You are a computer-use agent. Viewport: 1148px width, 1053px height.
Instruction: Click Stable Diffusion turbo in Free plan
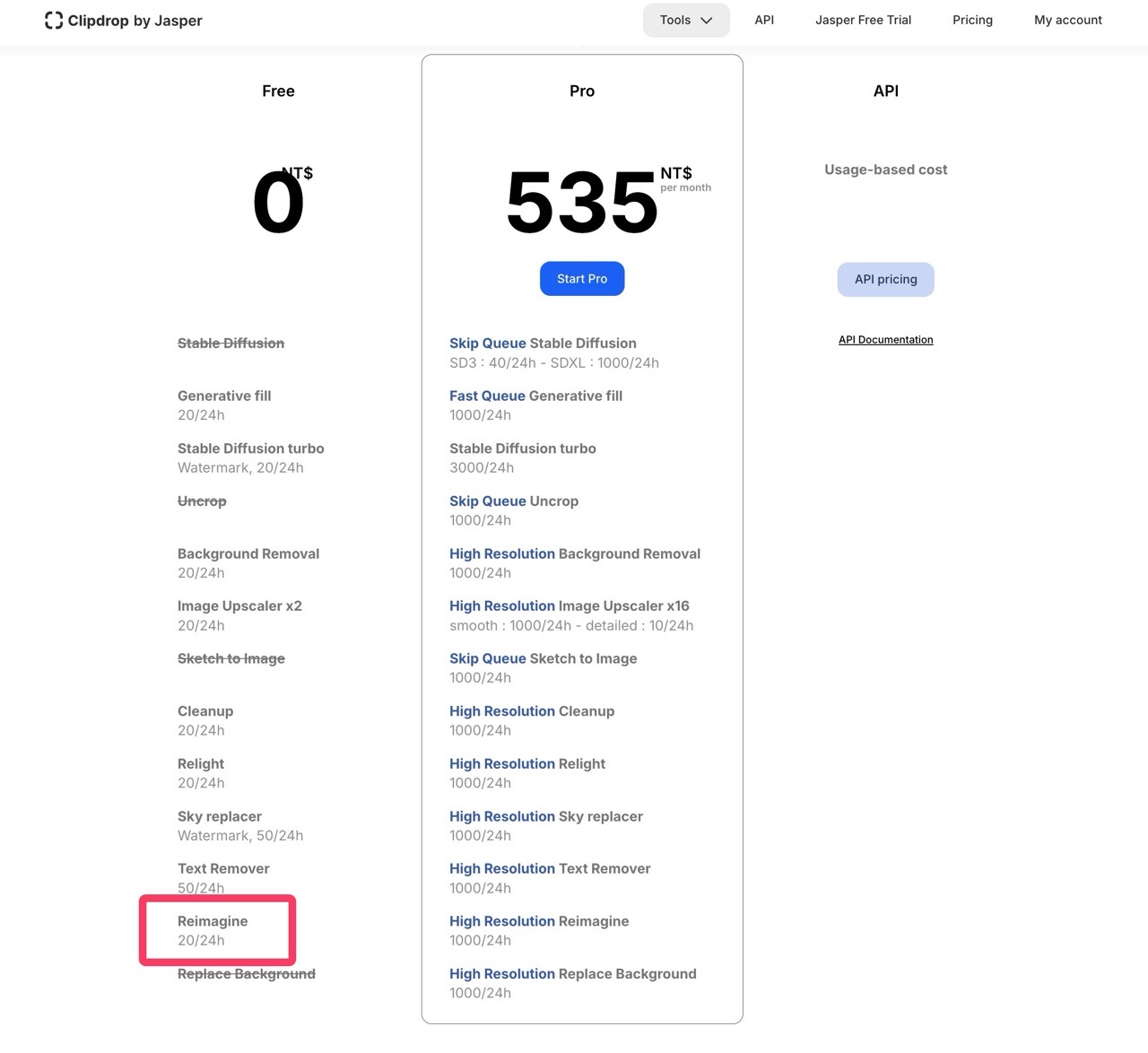click(251, 448)
